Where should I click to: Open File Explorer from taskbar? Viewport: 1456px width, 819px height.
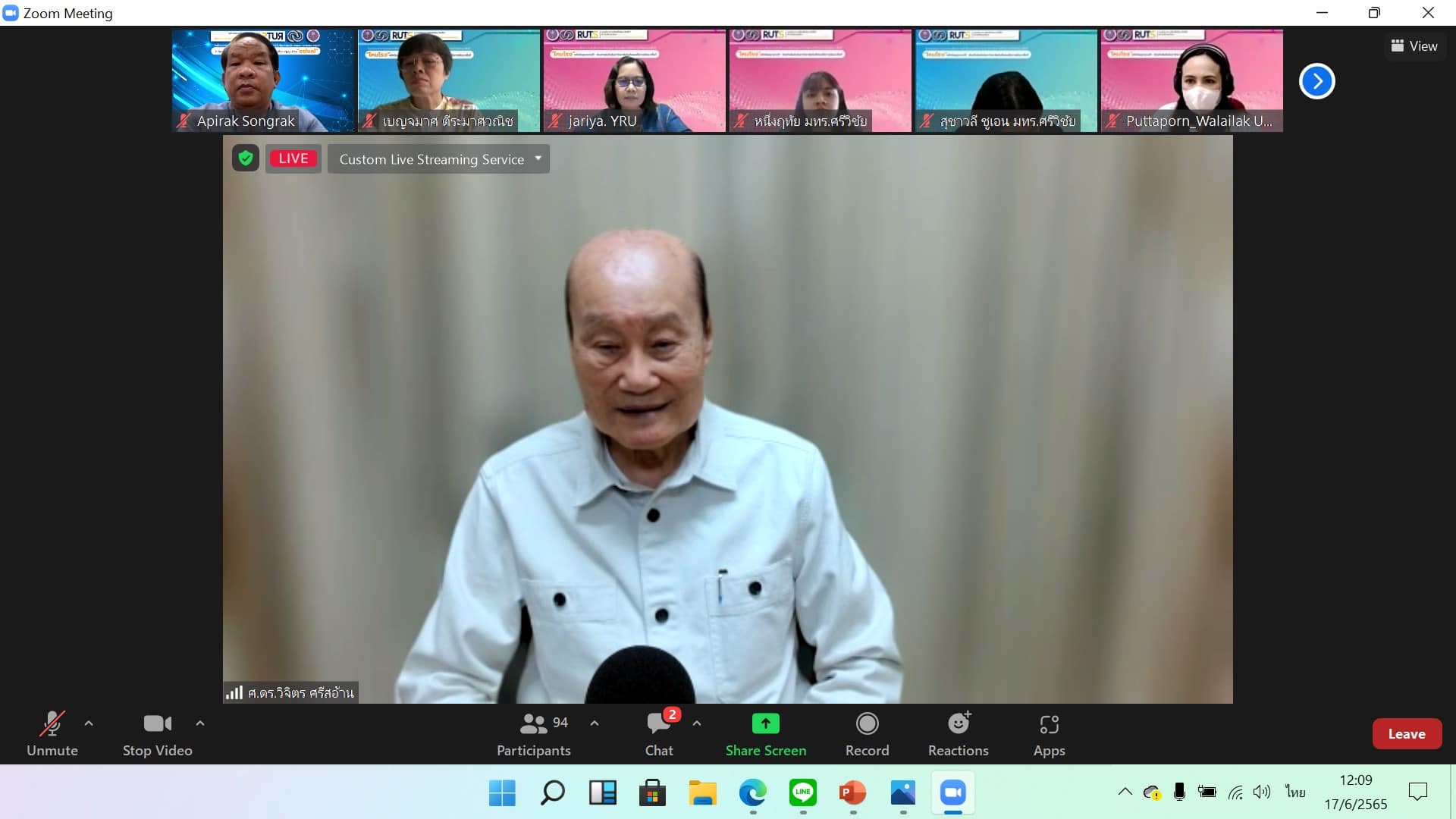(x=703, y=793)
